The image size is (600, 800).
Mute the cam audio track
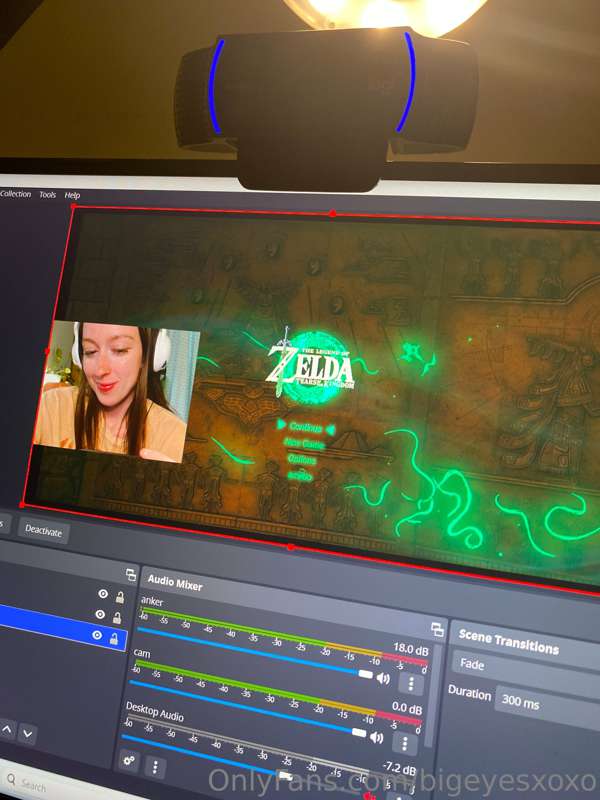point(377,737)
